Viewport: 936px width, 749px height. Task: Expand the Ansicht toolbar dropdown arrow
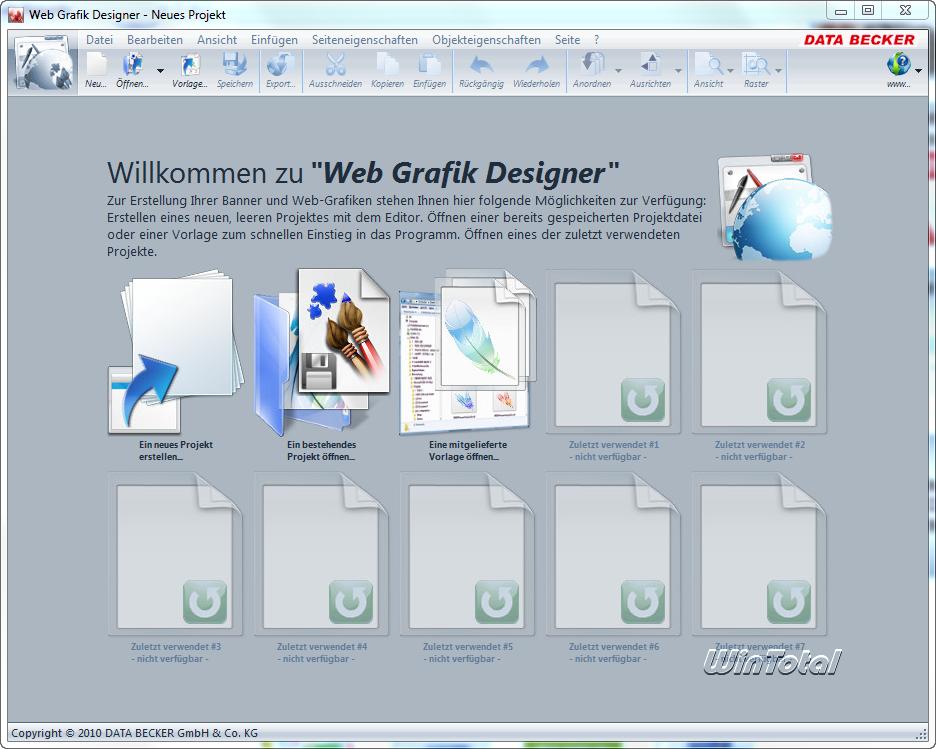pos(730,70)
